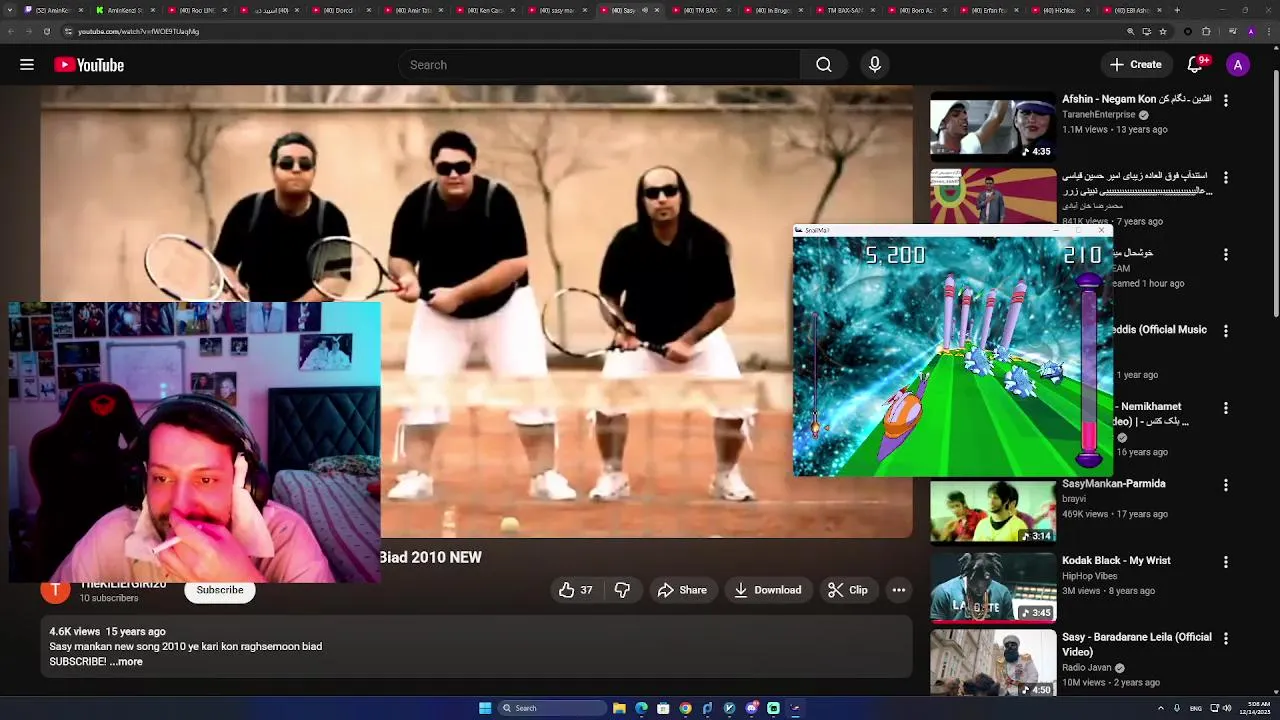Open more actions ellipsis under video
The width and height of the screenshot is (1280, 720).
899,590
